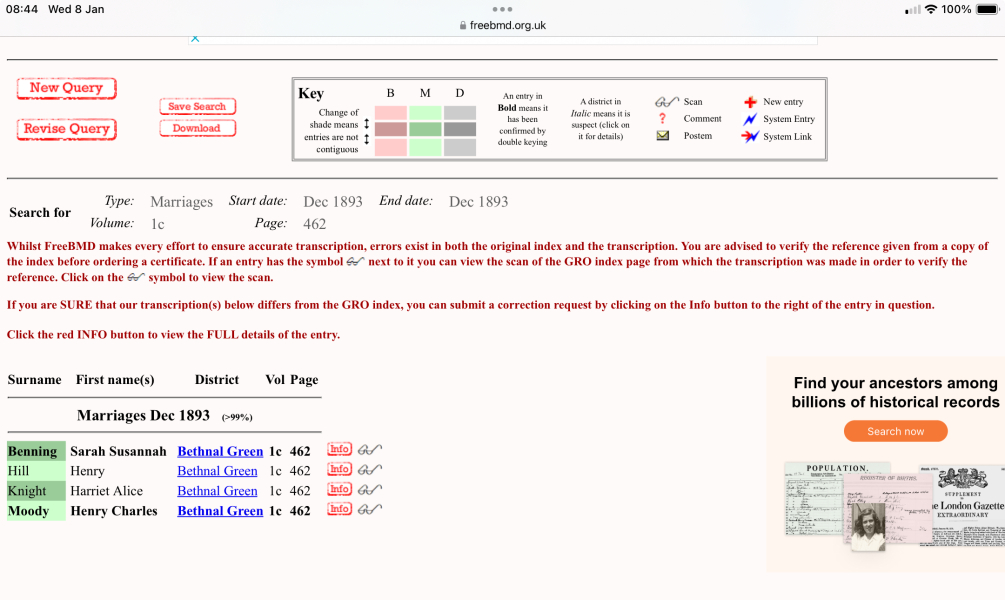Viewport: 1005px width, 600px height.
Task: Open Info for Hill Henry entry
Action: 340,470
